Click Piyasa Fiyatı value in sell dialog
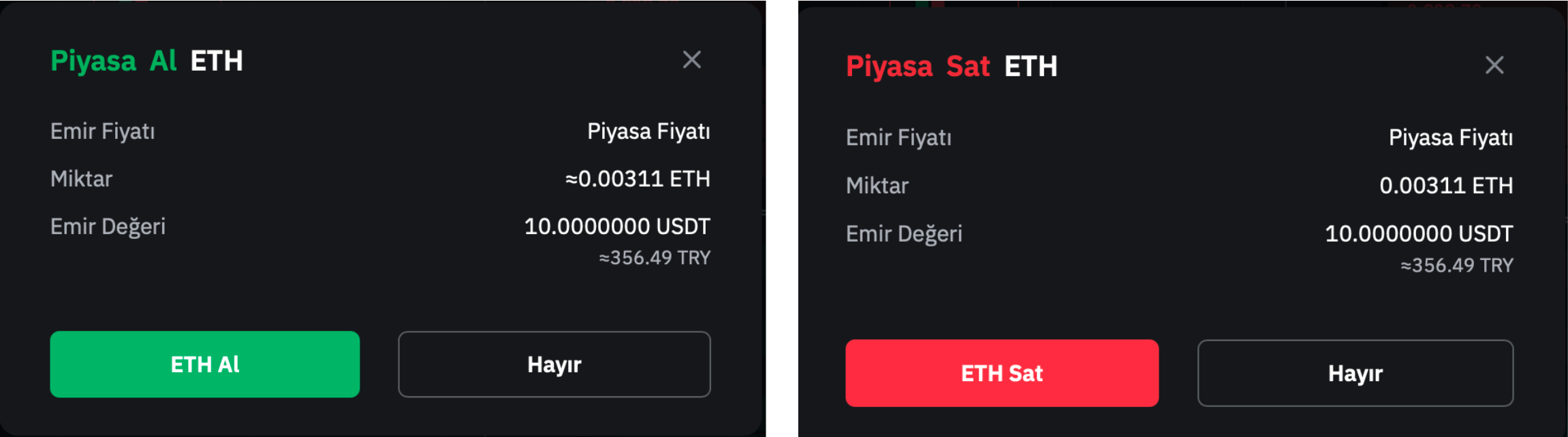Screen dimensions: 1568x437 pos(1450,138)
